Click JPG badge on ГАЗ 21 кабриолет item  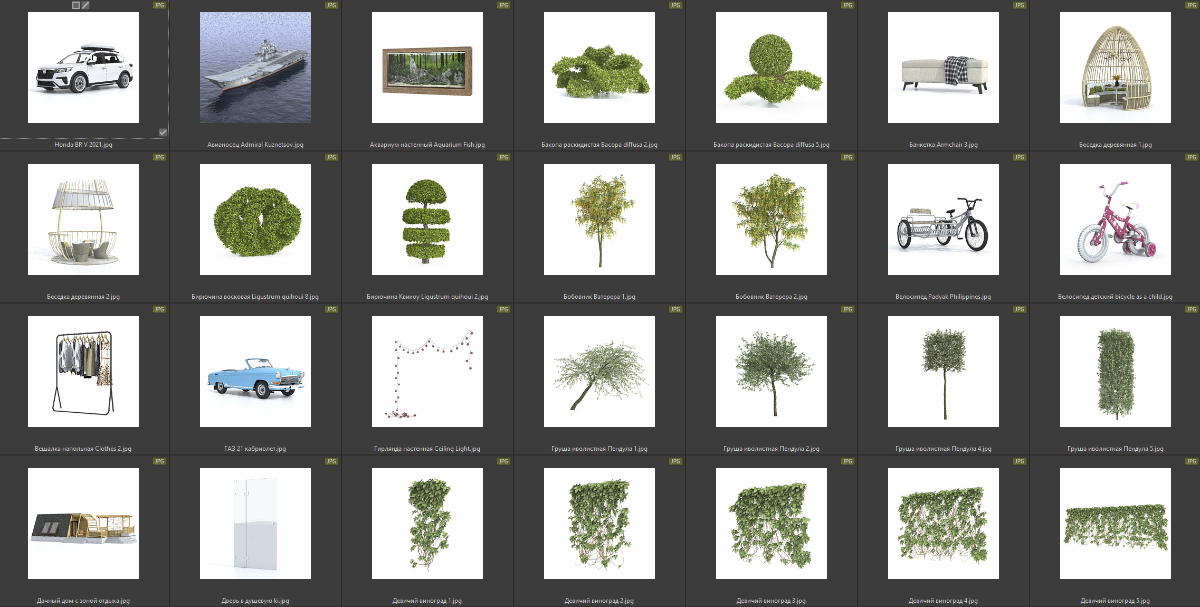point(331,310)
